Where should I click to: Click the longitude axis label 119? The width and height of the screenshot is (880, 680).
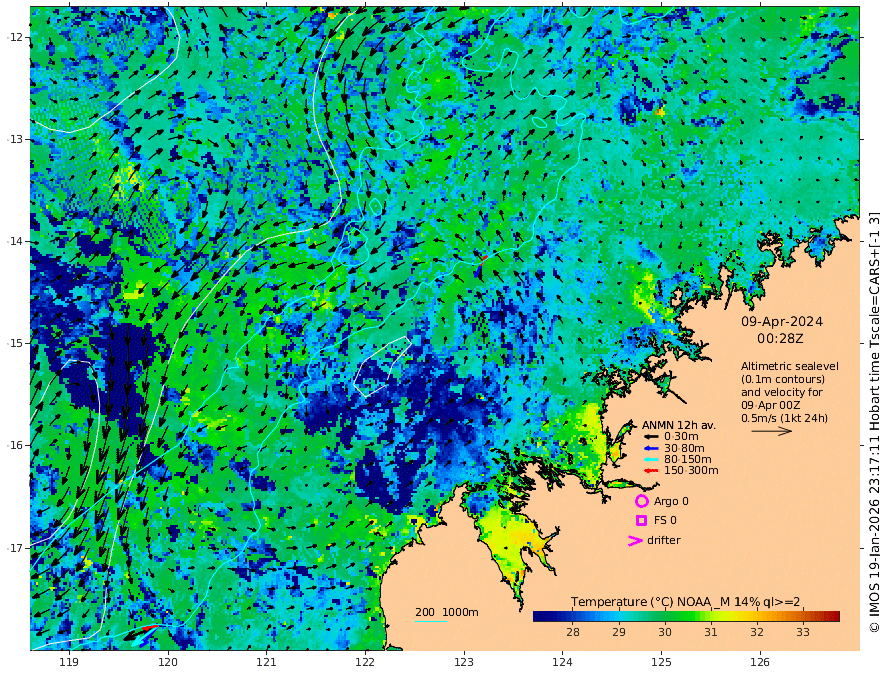point(69,662)
